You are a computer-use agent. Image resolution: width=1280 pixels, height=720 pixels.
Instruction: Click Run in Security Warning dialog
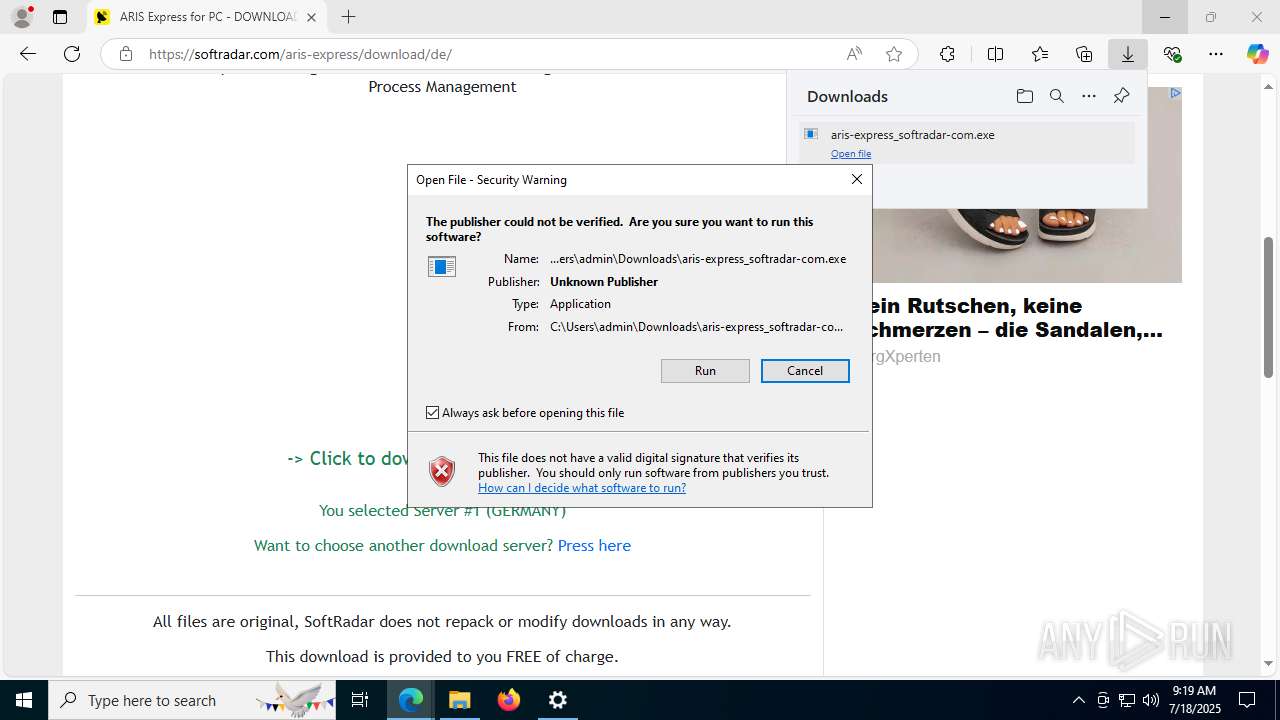click(705, 371)
